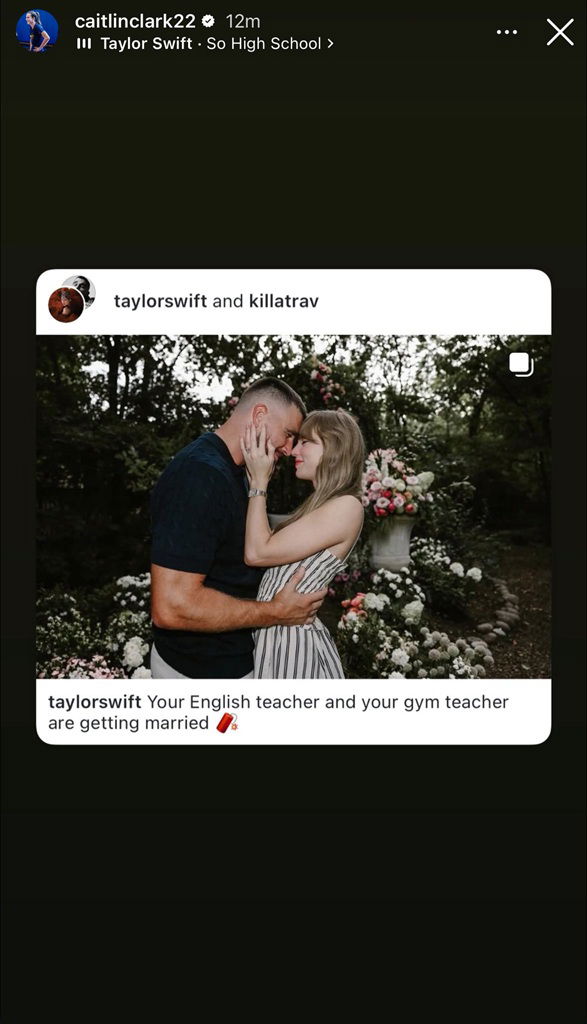Click killatrav in the shared post header
This screenshot has height=1024, width=587.
(283, 301)
